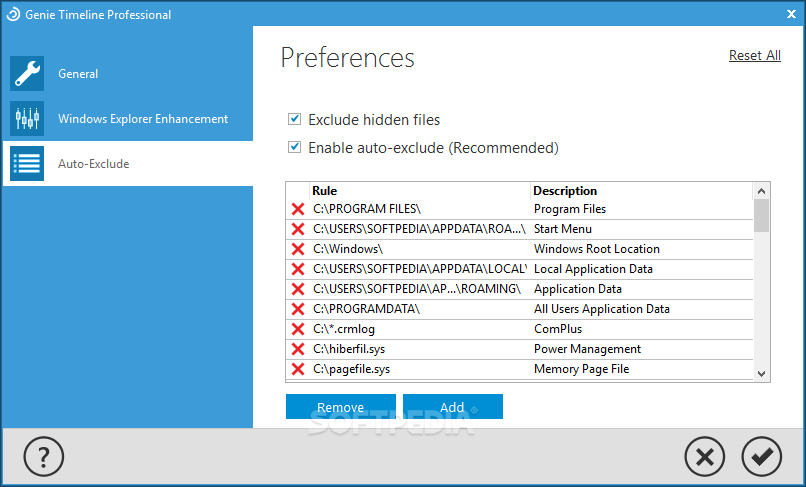Cancel preferences with round X icon

705,456
